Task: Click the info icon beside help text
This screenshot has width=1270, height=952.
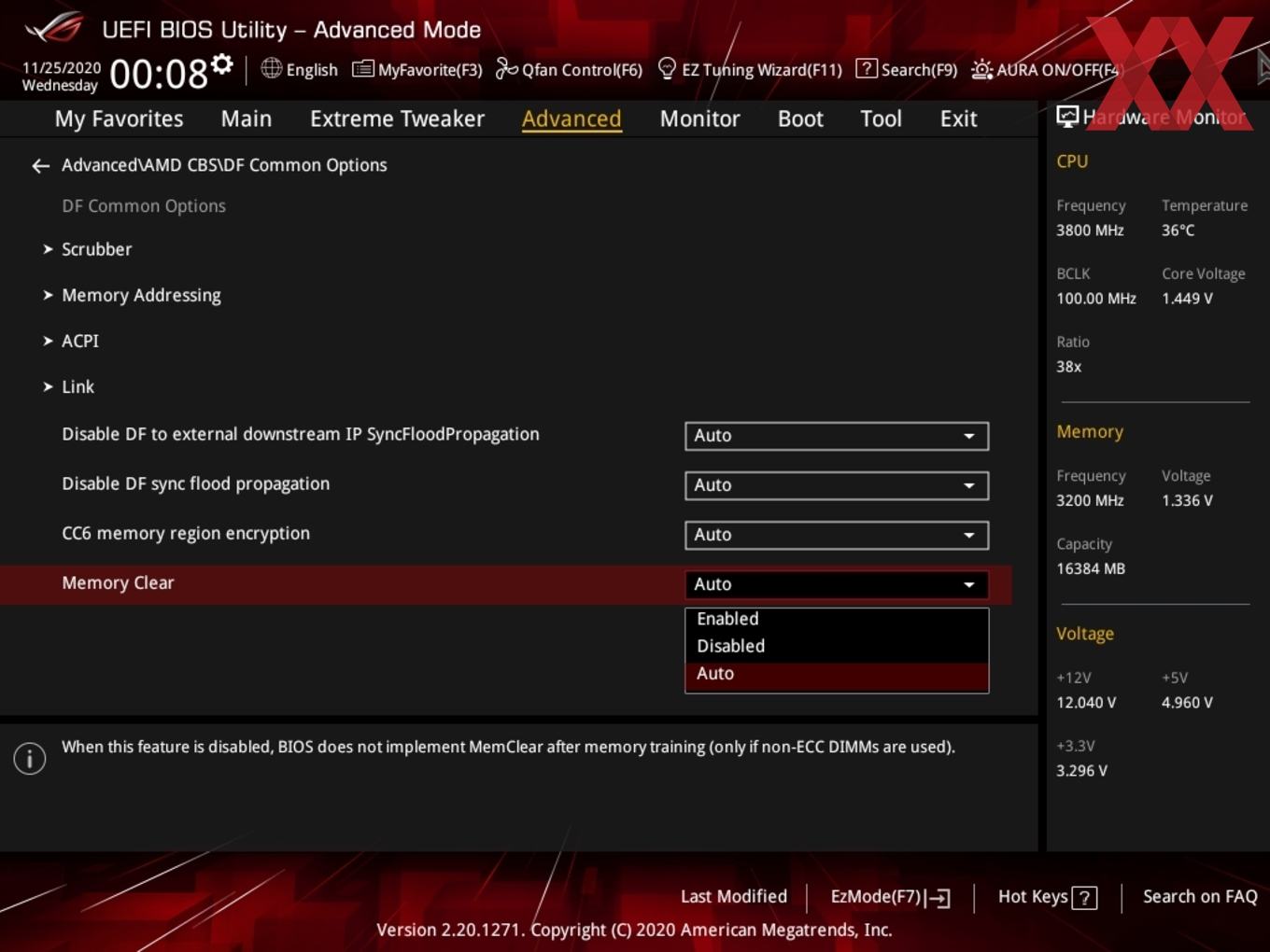Action: click(x=30, y=759)
